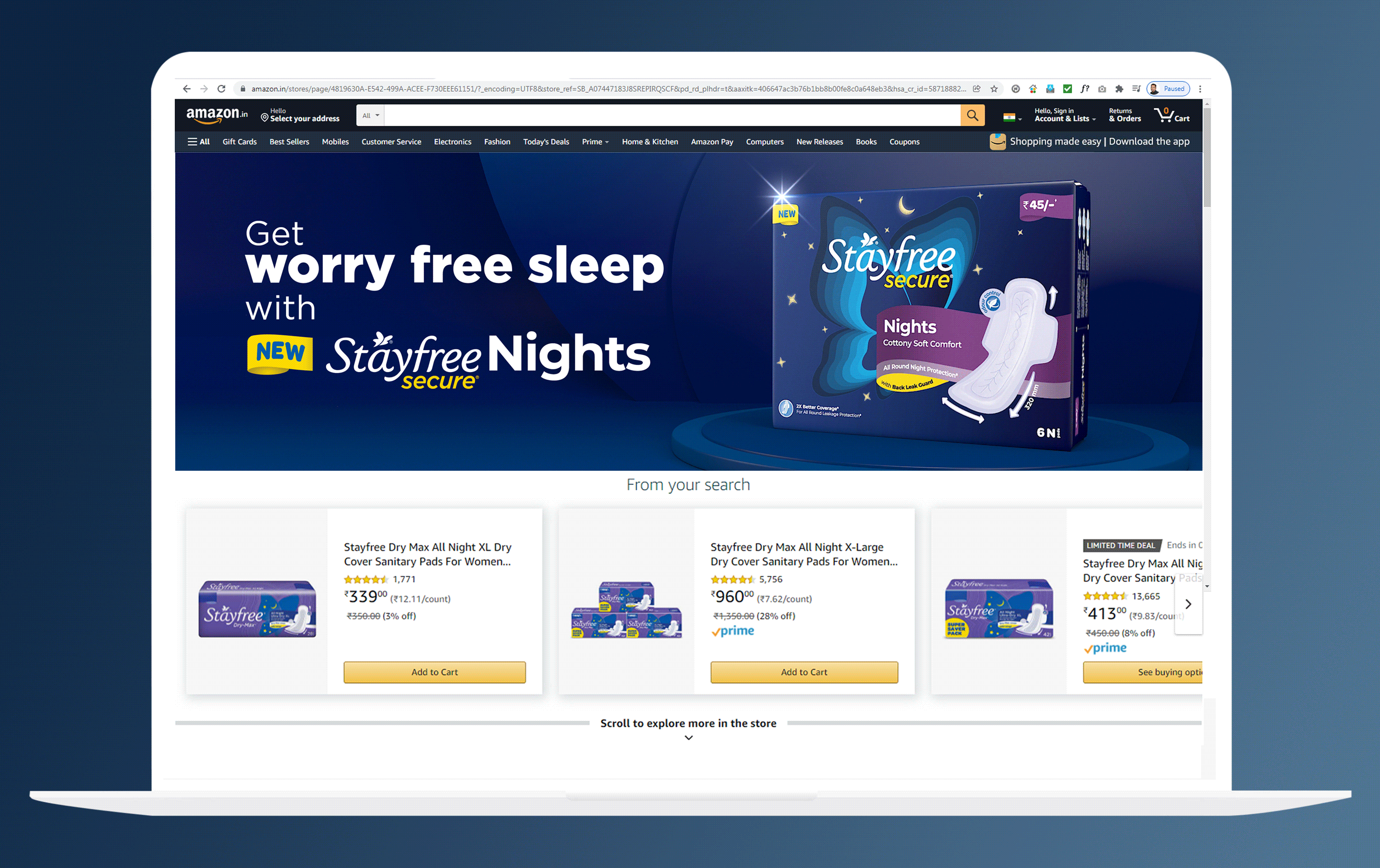Open Today's Deals in navigation bar
The width and height of the screenshot is (1380, 868).
click(546, 142)
